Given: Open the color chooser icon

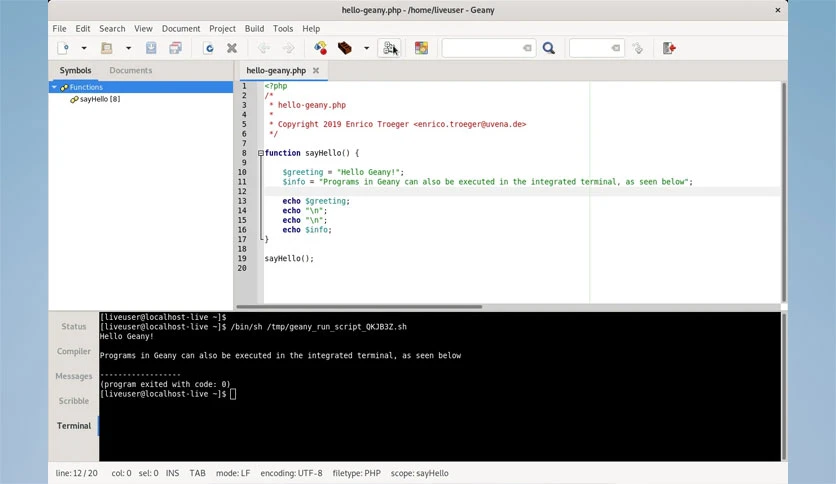Looking at the screenshot, I should 421,49.
